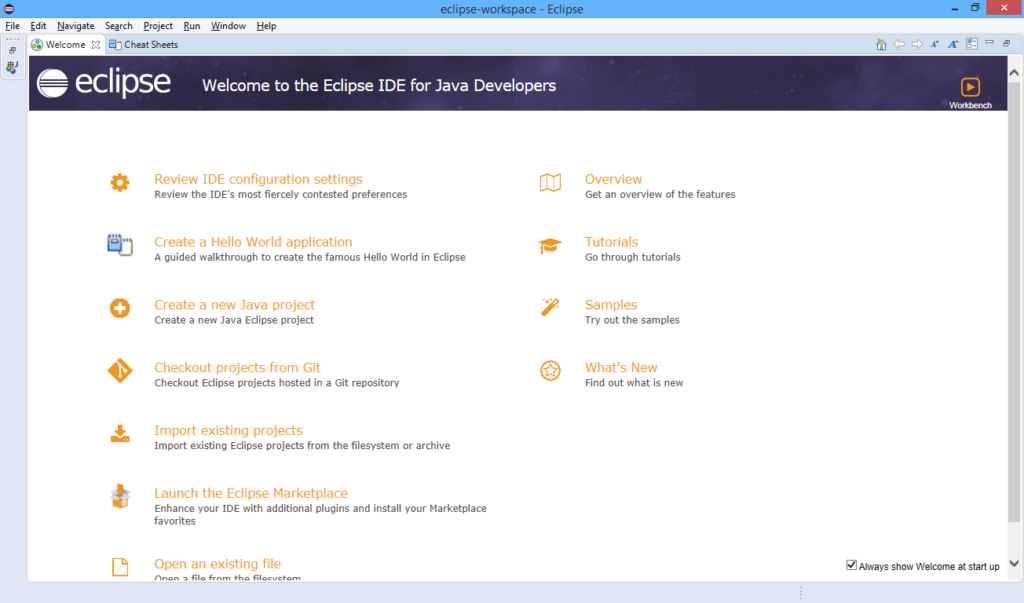This screenshot has width=1024, height=603.
Task: Click the Eclipse logo in the banner
Action: coord(104,84)
